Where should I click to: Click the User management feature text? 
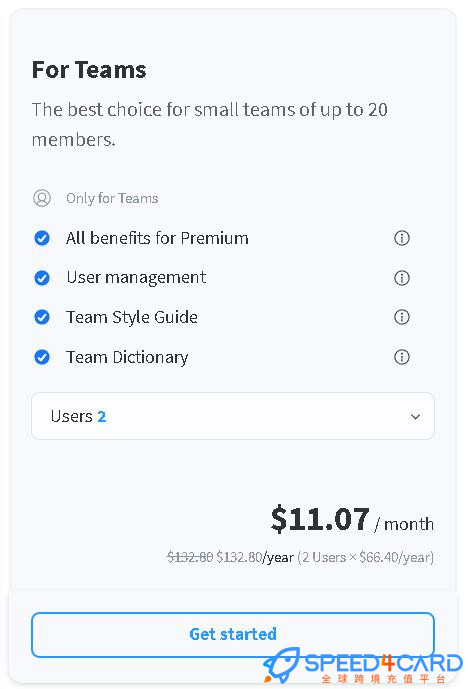pyautogui.click(x=136, y=278)
